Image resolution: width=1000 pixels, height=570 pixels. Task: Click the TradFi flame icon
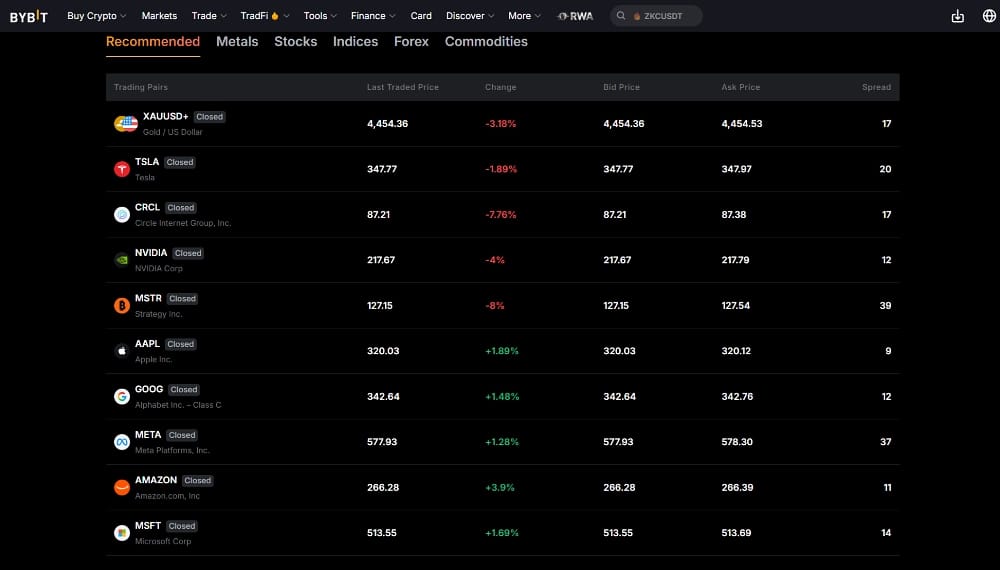tap(275, 16)
